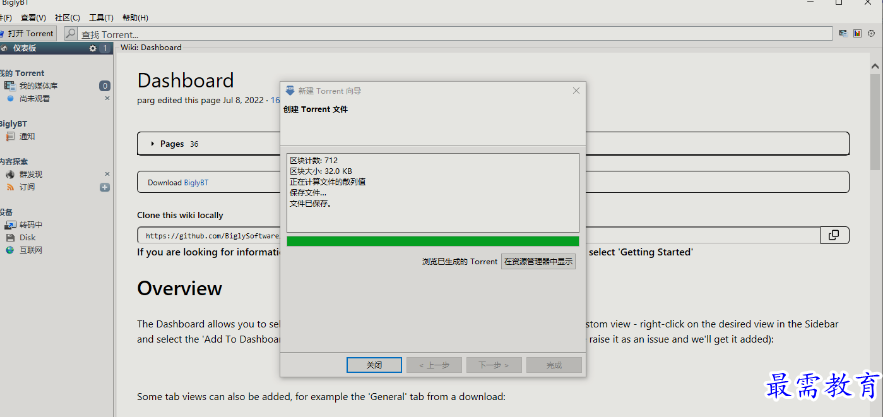This screenshot has width=888, height=417.
Task: Click the globe icon beside 群发现
Action: (x=10, y=175)
